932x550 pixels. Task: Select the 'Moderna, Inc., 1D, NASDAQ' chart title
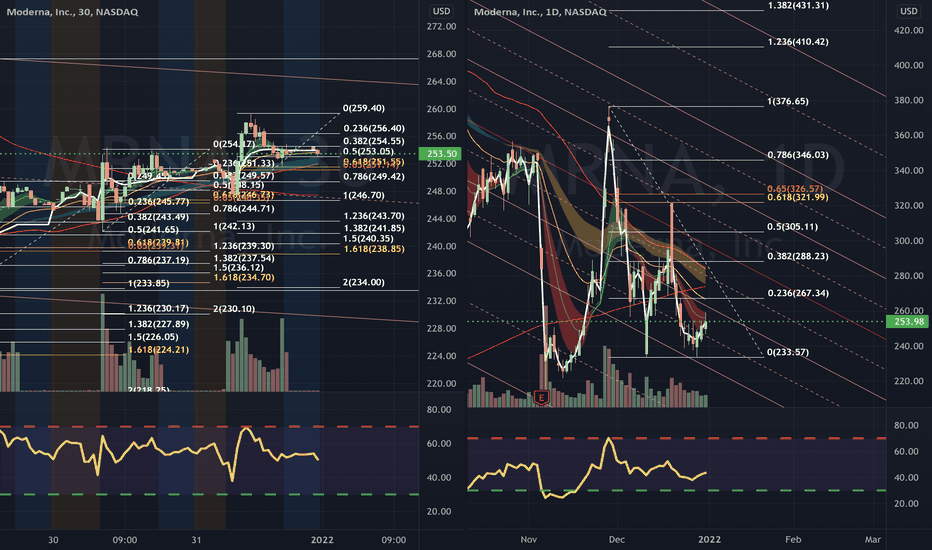[x=540, y=12]
